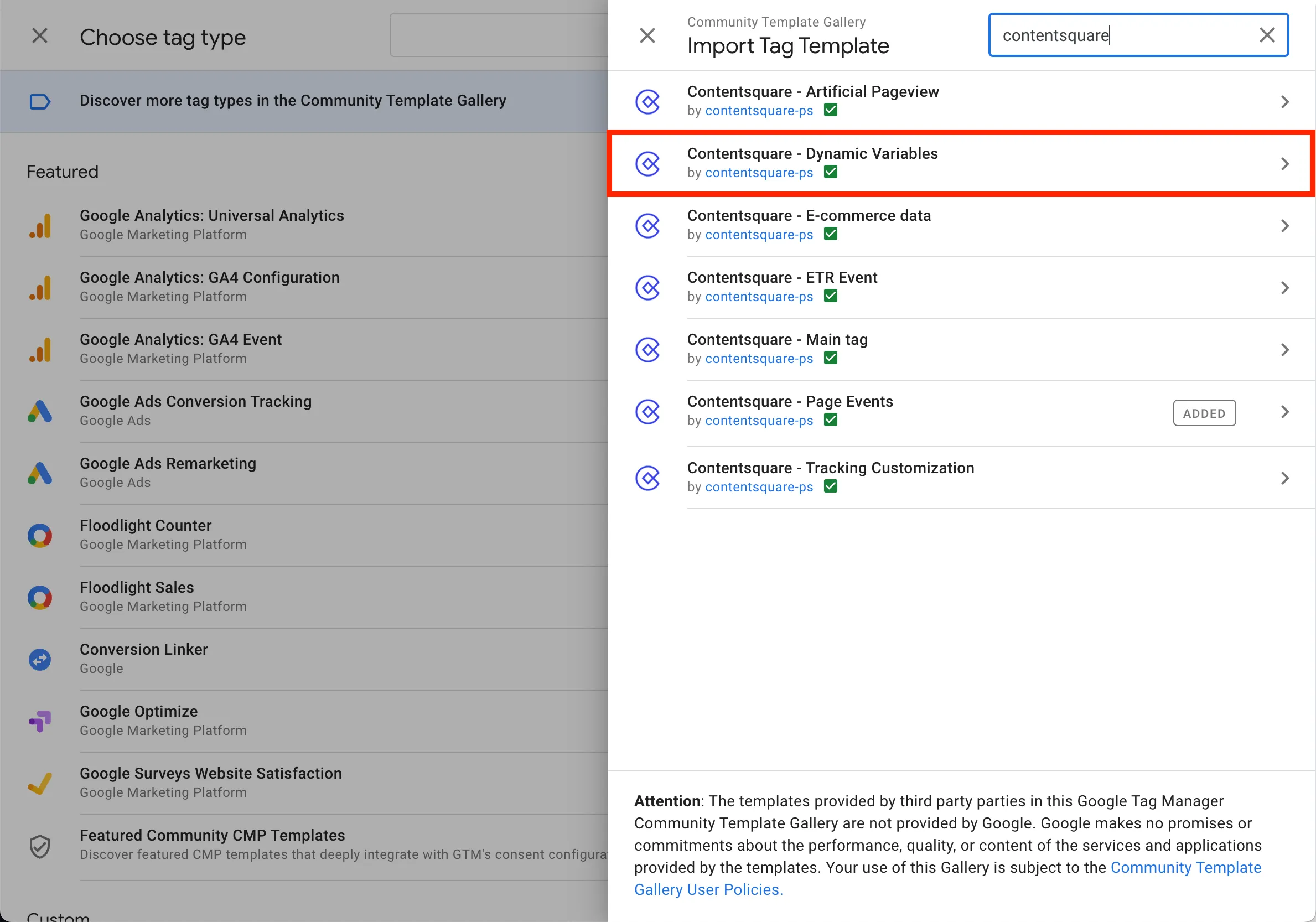Image resolution: width=1316 pixels, height=922 pixels.
Task: Click the Google Optimize purple icon
Action: click(x=40, y=721)
